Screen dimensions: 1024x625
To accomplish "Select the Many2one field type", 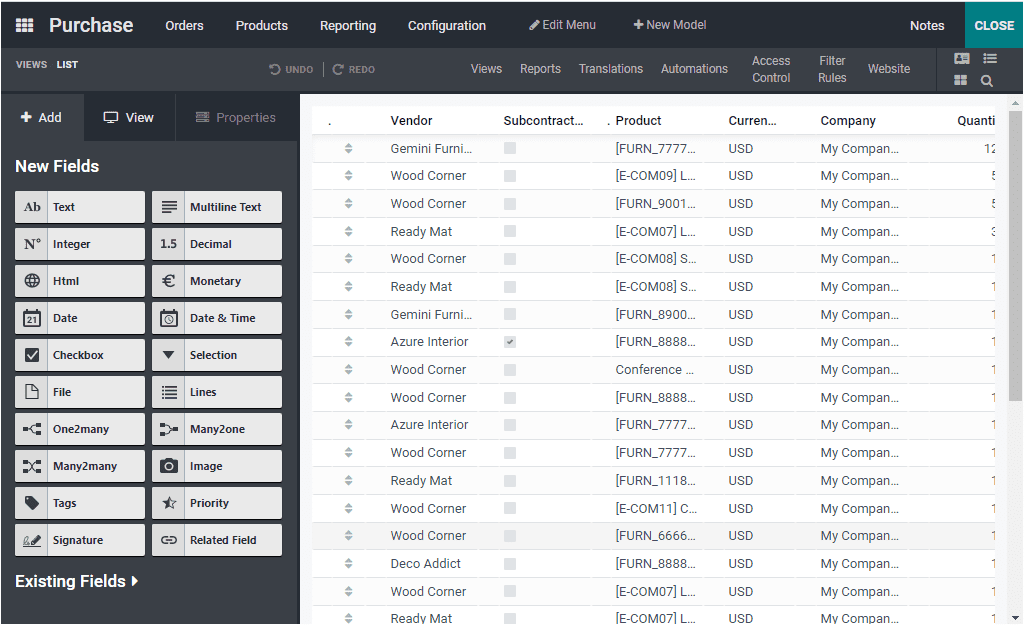I will [216, 428].
